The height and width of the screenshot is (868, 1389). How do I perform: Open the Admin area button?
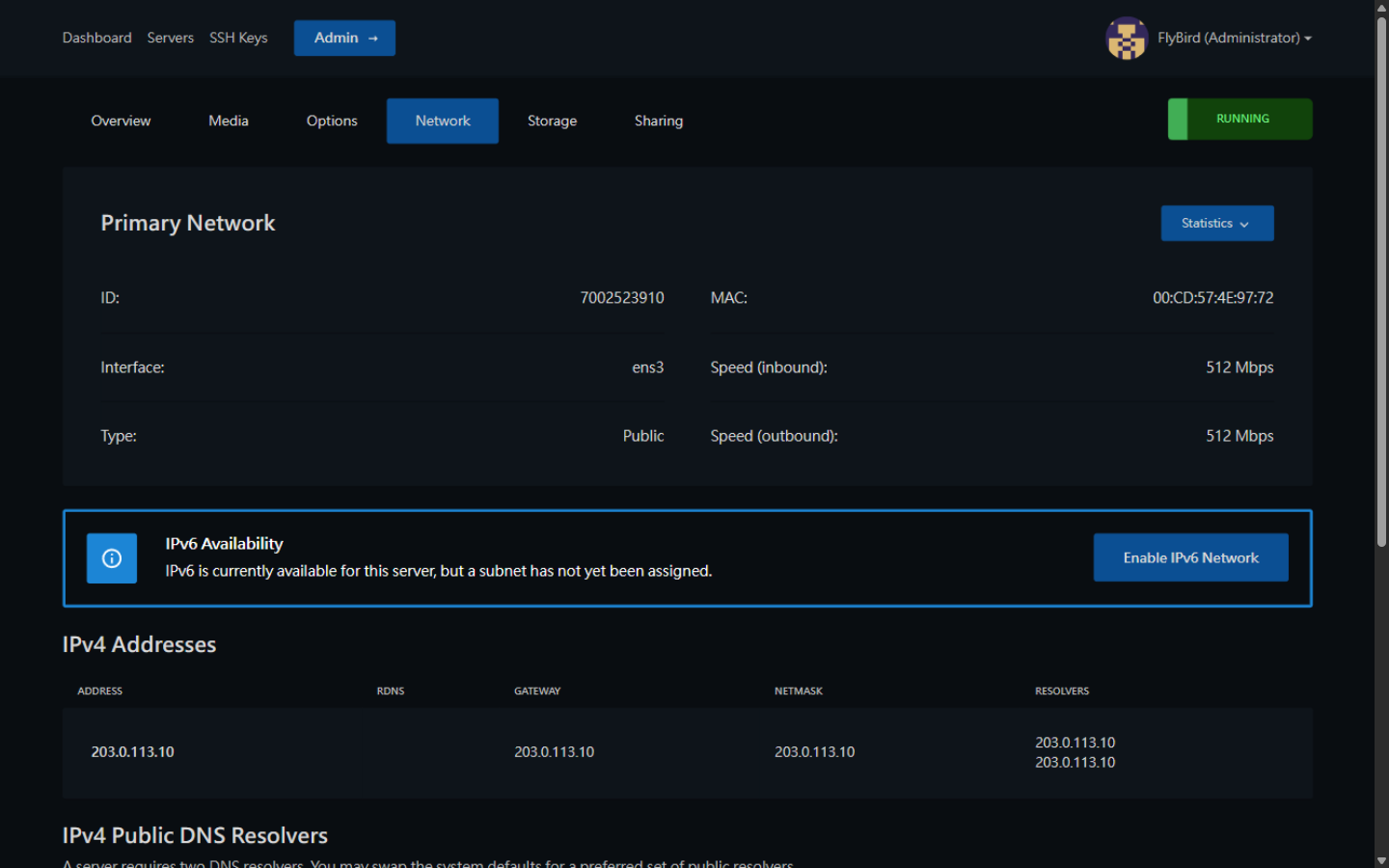point(344,38)
